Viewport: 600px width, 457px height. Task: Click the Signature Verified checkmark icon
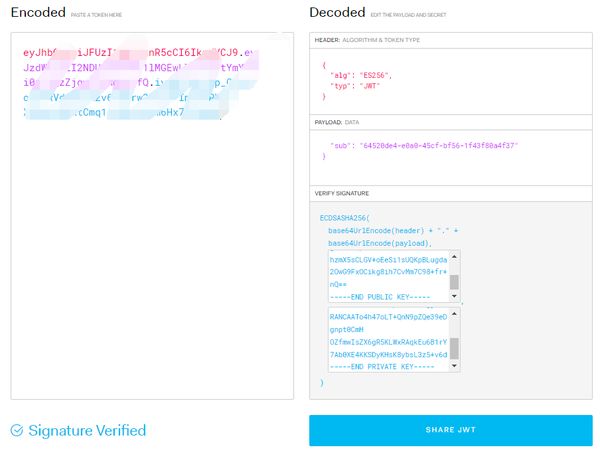(x=17, y=430)
